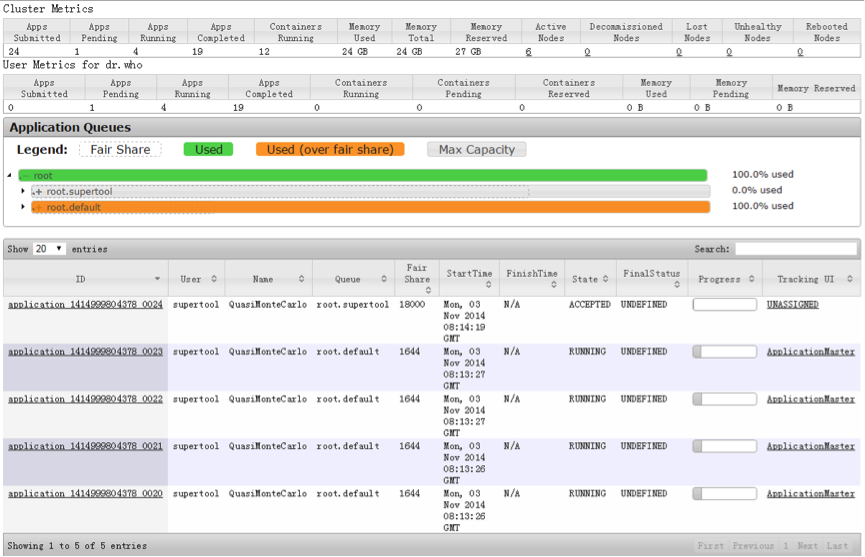Go to First page of entries
This screenshot has height=557, width=865.
click(x=711, y=545)
